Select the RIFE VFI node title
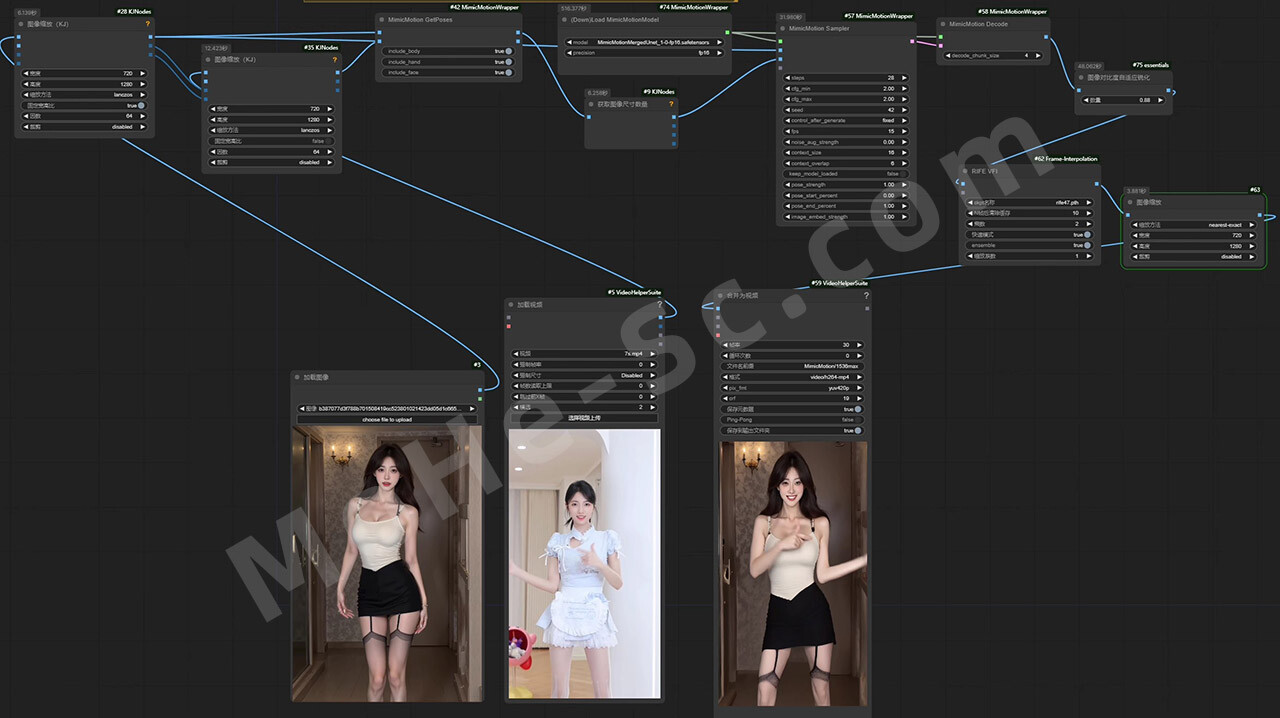Image resolution: width=1280 pixels, height=718 pixels. [985, 171]
